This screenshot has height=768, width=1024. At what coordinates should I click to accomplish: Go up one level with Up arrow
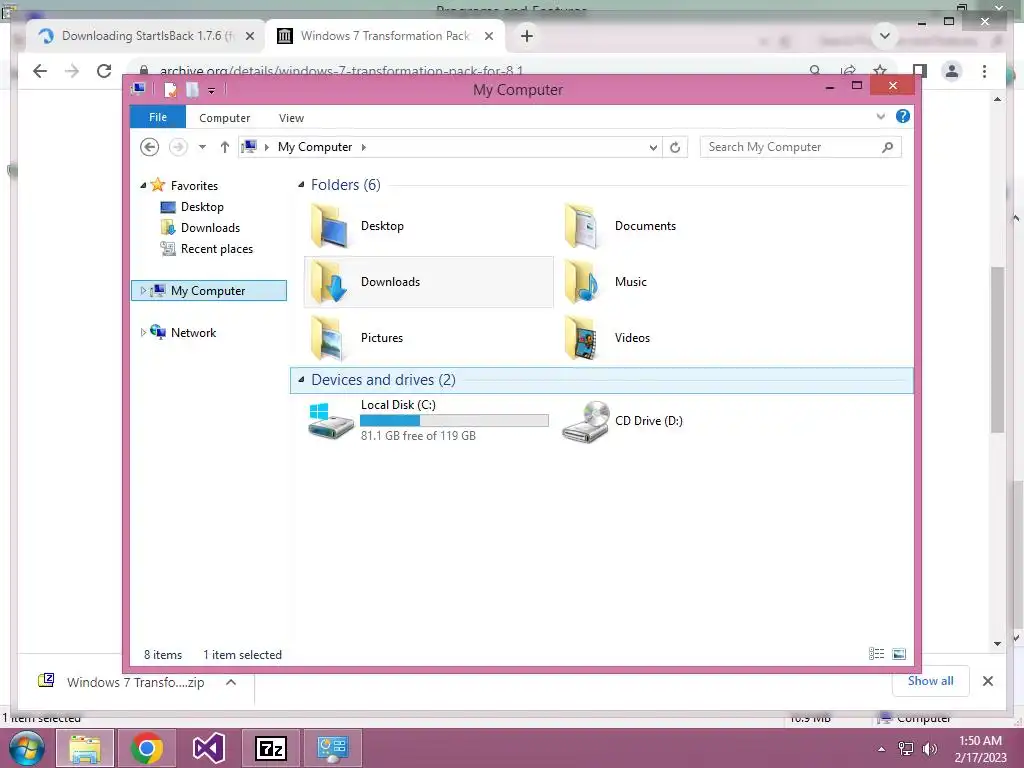(x=225, y=147)
